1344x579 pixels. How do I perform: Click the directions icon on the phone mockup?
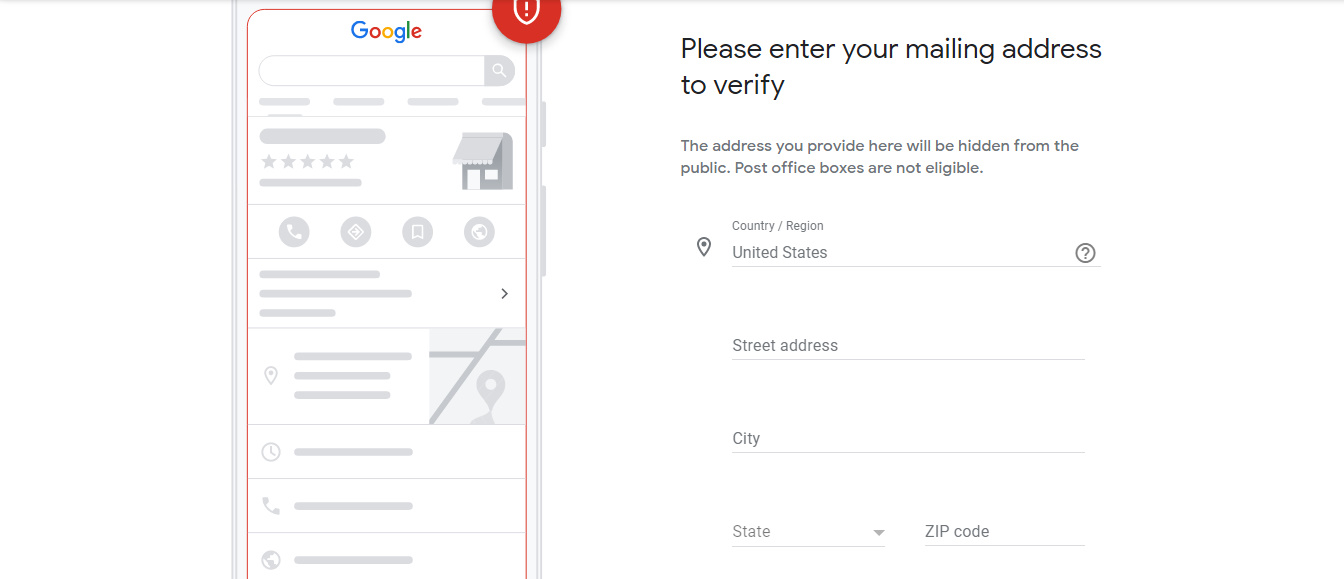tap(355, 231)
